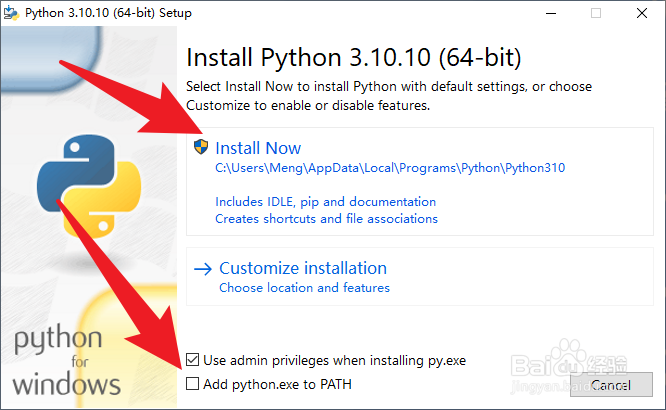Click the Python logo graphic
The height and width of the screenshot is (410, 666).
point(89,186)
